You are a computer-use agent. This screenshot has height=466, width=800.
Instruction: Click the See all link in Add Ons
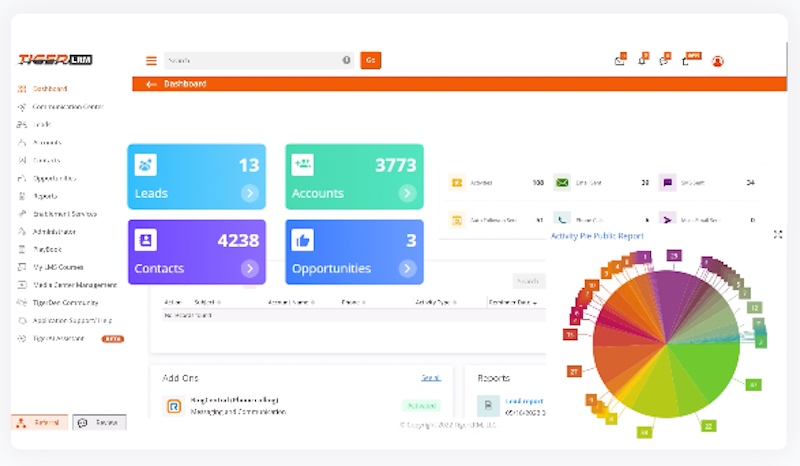point(431,378)
